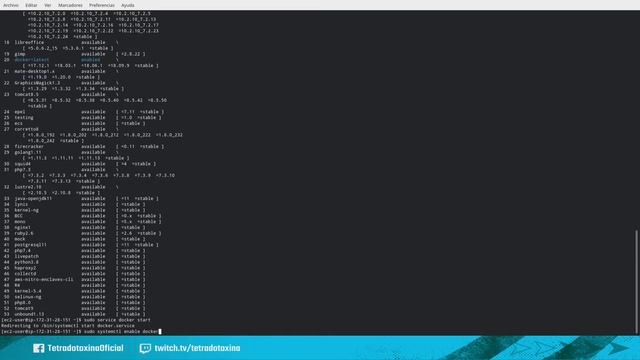Click the java-openjdk11 package name
This screenshot has width=640, height=360.
pos(33,198)
